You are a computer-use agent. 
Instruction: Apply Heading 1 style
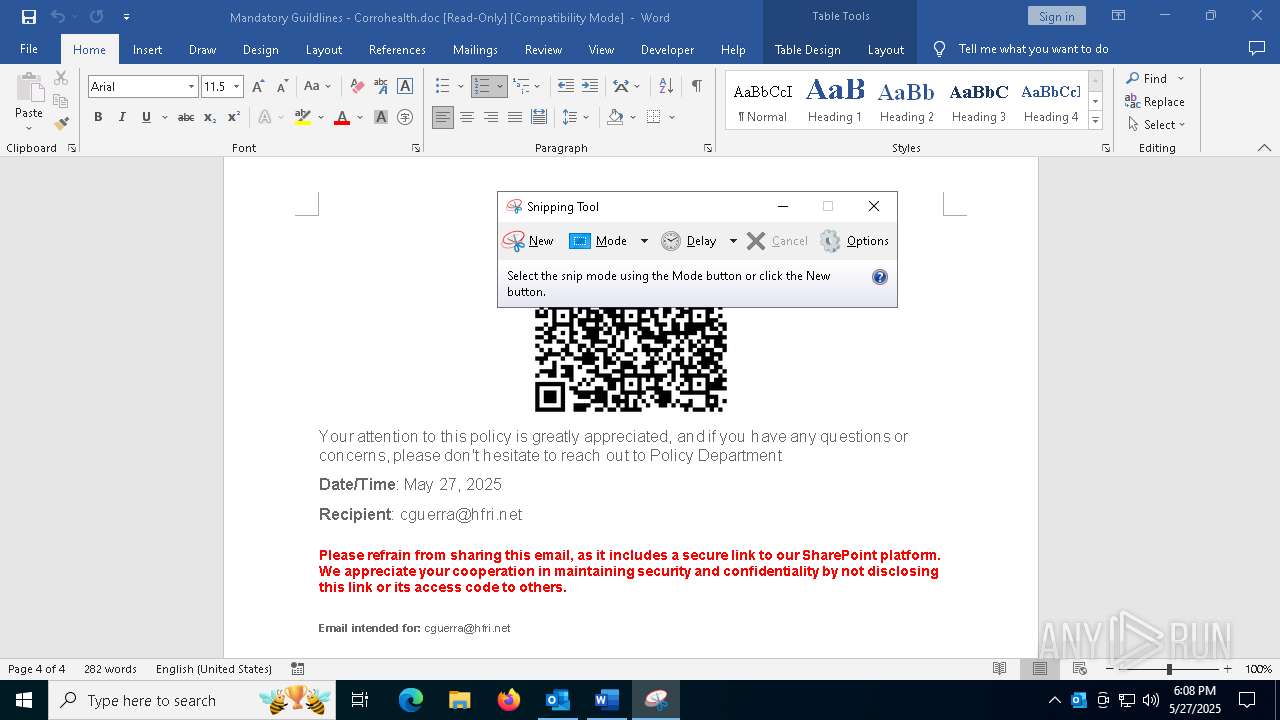pos(835,100)
